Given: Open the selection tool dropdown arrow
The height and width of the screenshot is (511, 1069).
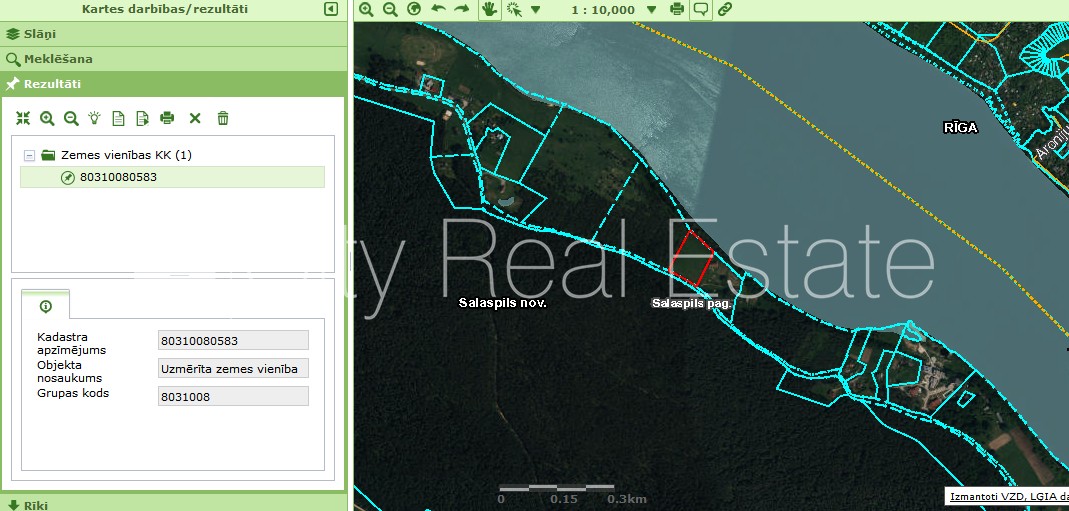Looking at the screenshot, I should click(x=536, y=10).
